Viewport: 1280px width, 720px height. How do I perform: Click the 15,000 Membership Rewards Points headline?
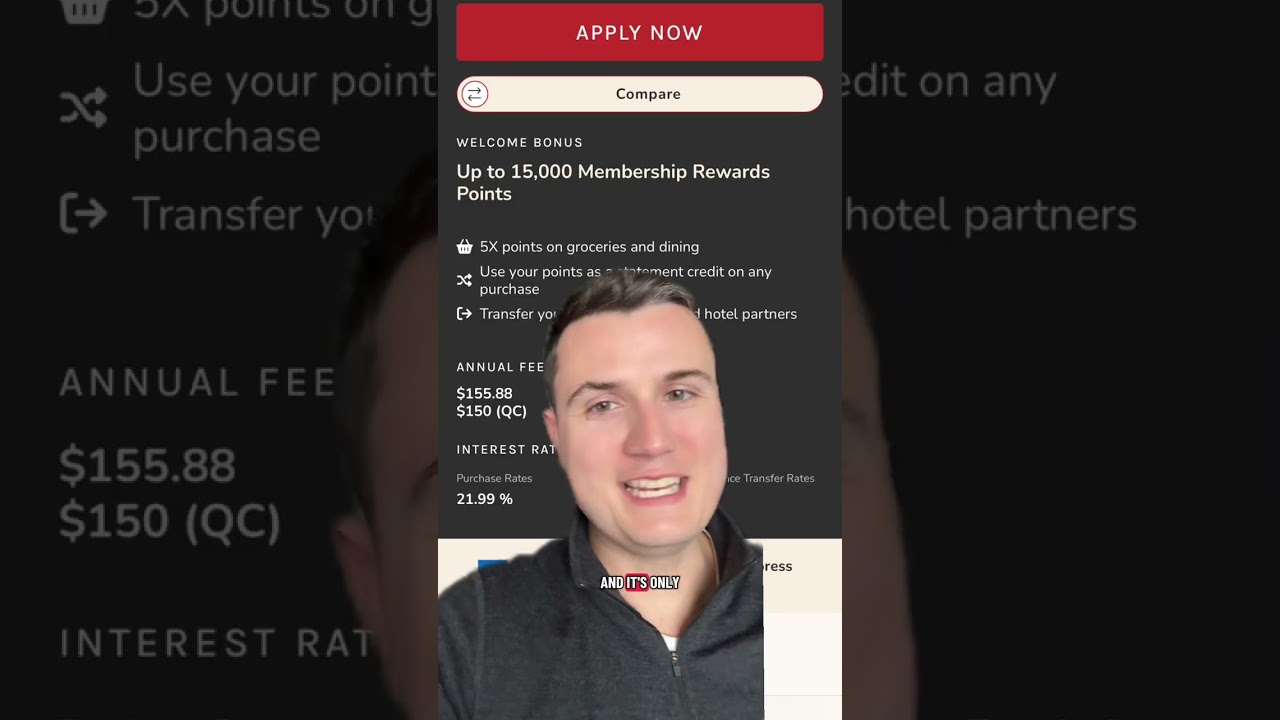point(613,183)
